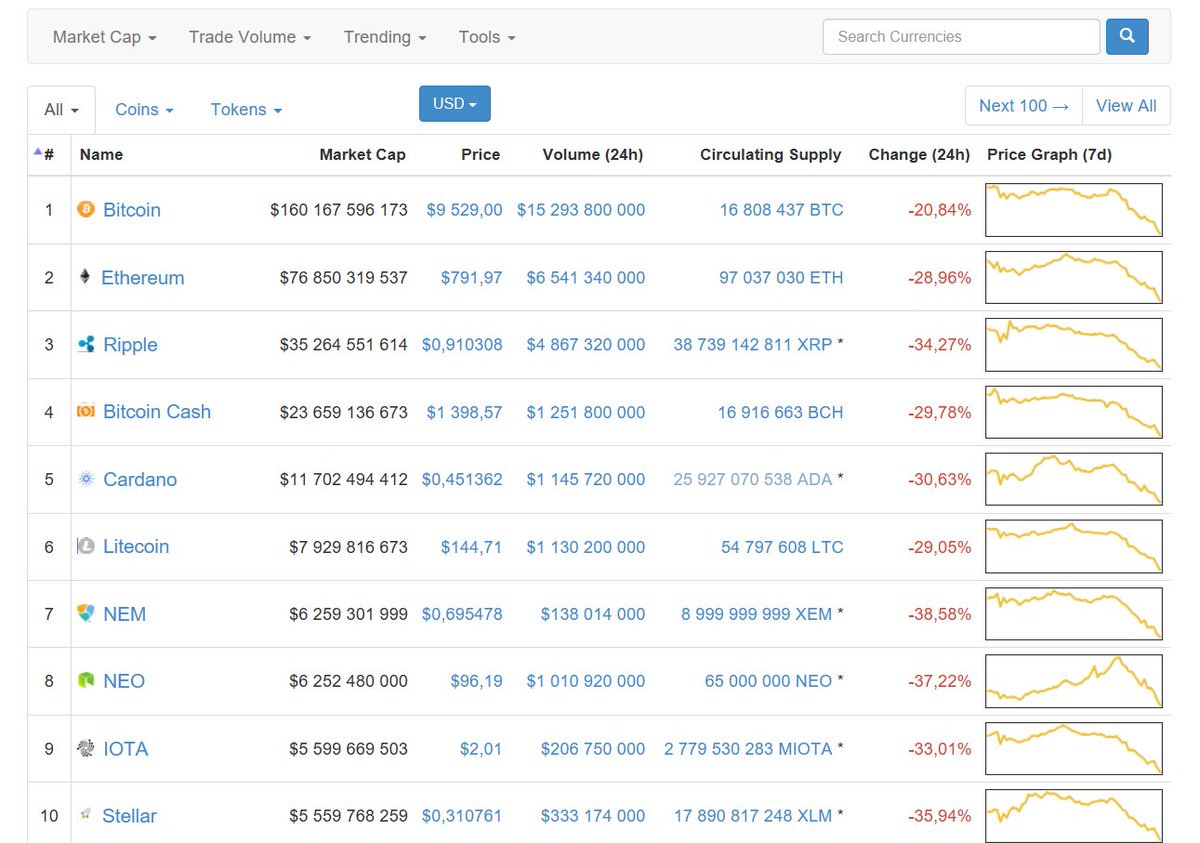1200x843 pixels.
Task: Open the Ethereum name link
Action: (x=143, y=278)
